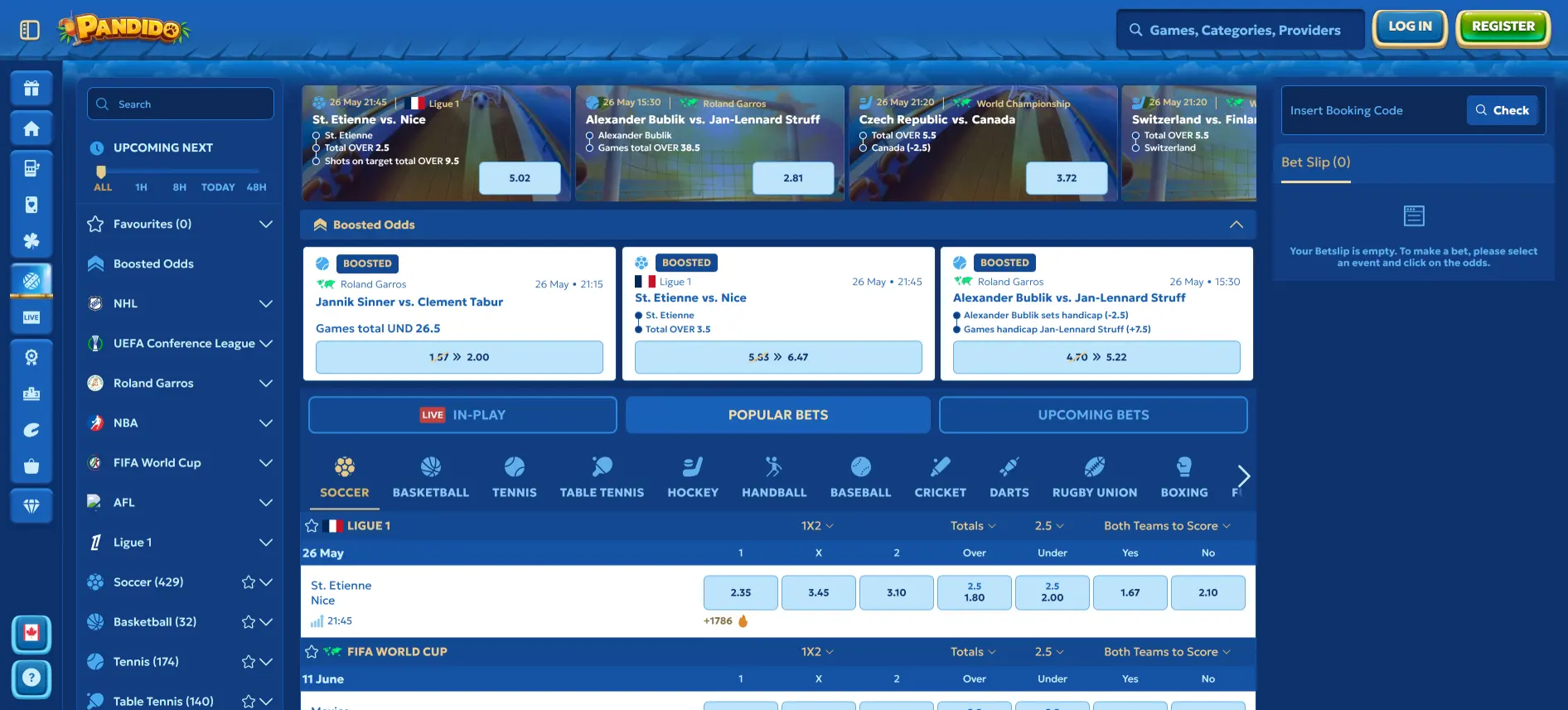Move the upcoming time slider handle
The width and height of the screenshot is (1568, 710).
[x=101, y=171]
